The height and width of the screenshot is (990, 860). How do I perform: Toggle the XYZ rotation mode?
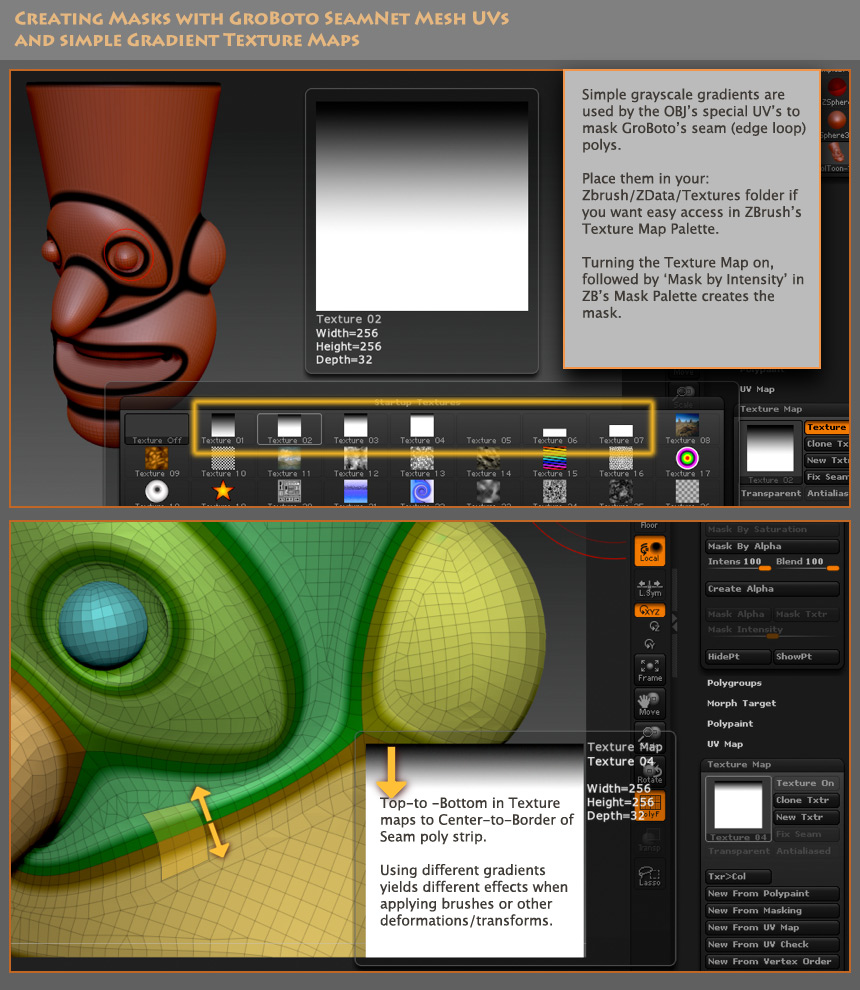(x=649, y=611)
